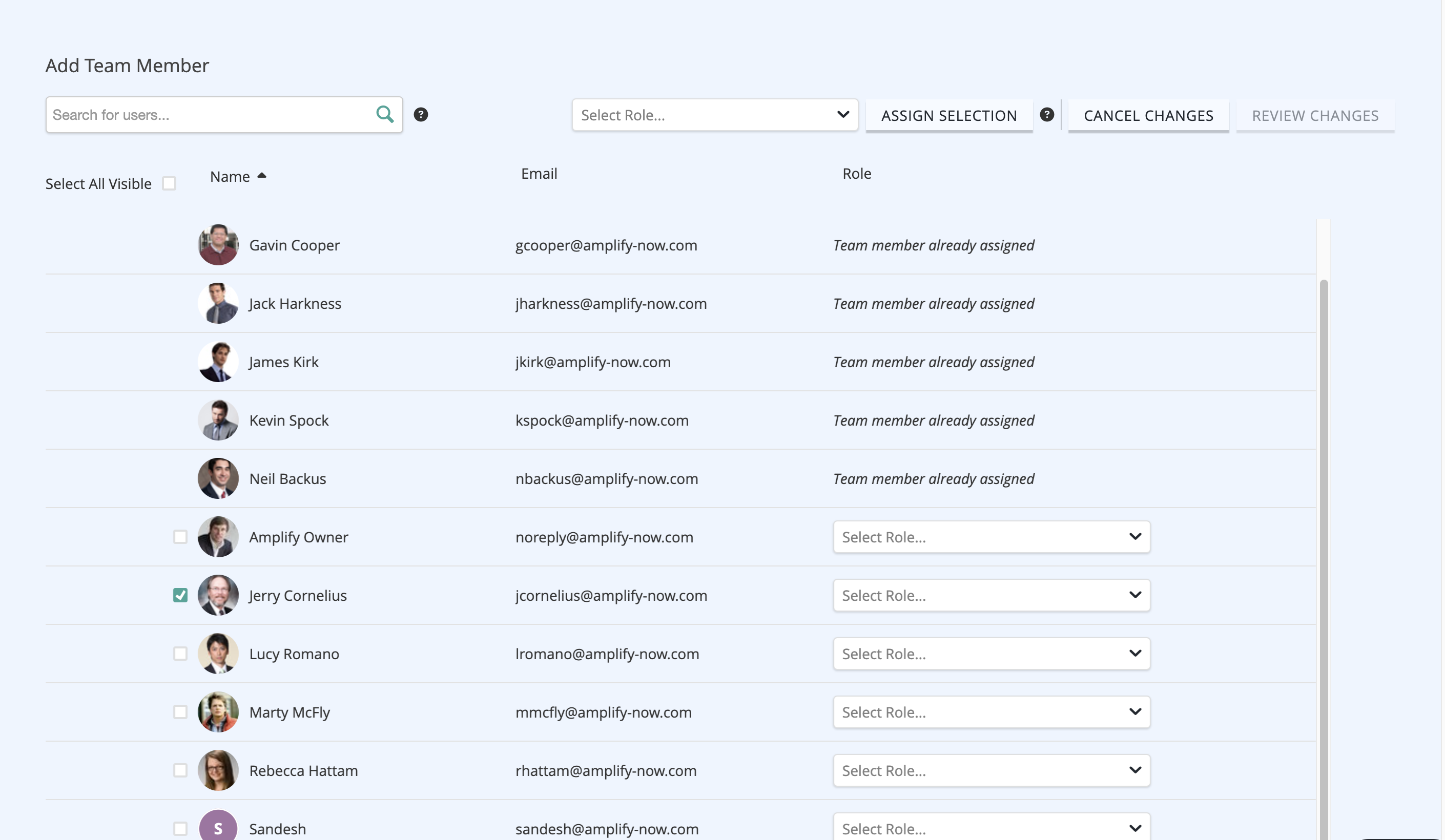Expand Sandesh's Select Role dropdown

[992, 827]
